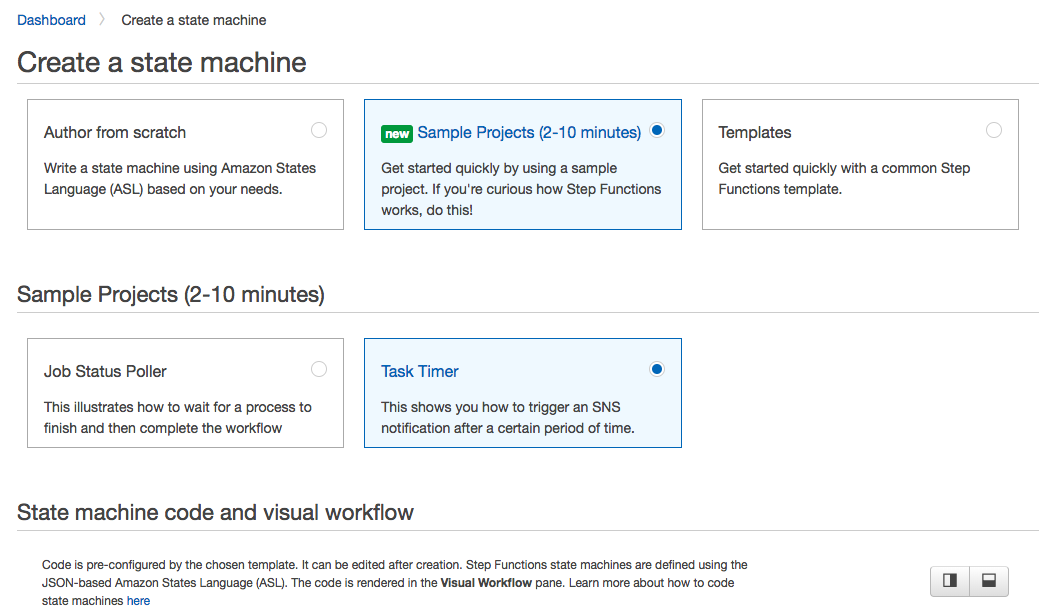Click the State machine code heading
The image size is (1058, 612).
click(214, 512)
